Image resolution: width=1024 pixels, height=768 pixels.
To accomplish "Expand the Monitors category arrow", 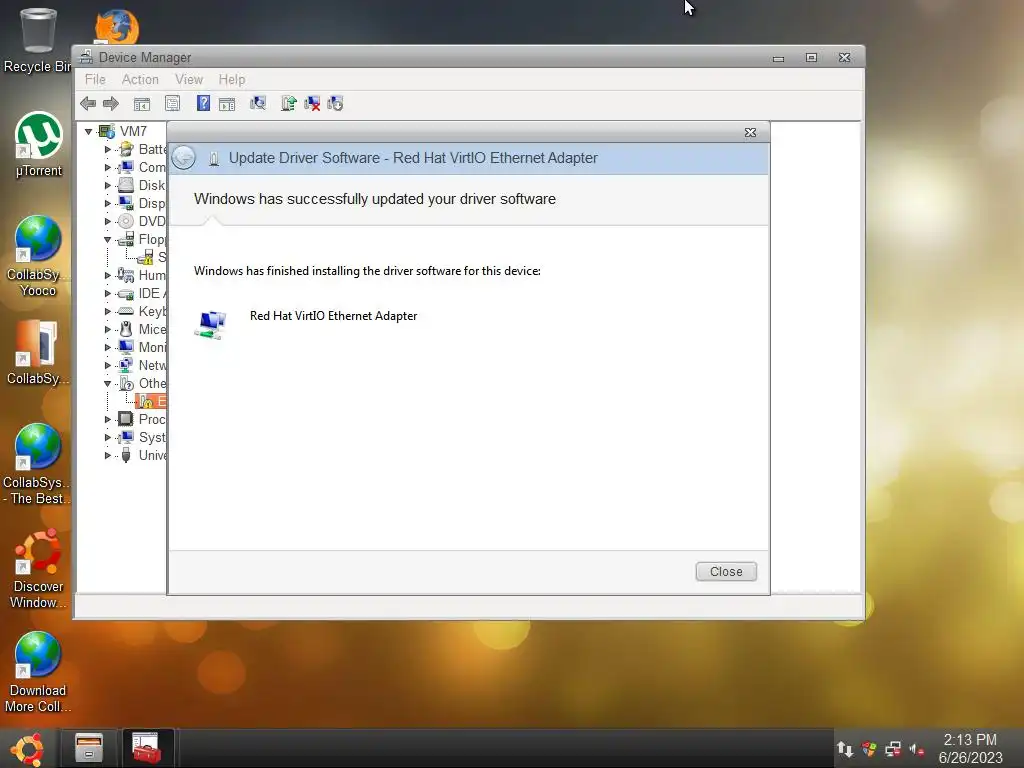I will click(108, 347).
